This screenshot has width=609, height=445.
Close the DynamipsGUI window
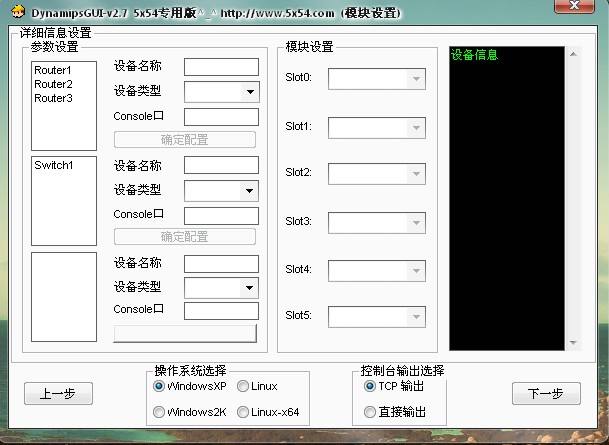(x=574, y=6)
